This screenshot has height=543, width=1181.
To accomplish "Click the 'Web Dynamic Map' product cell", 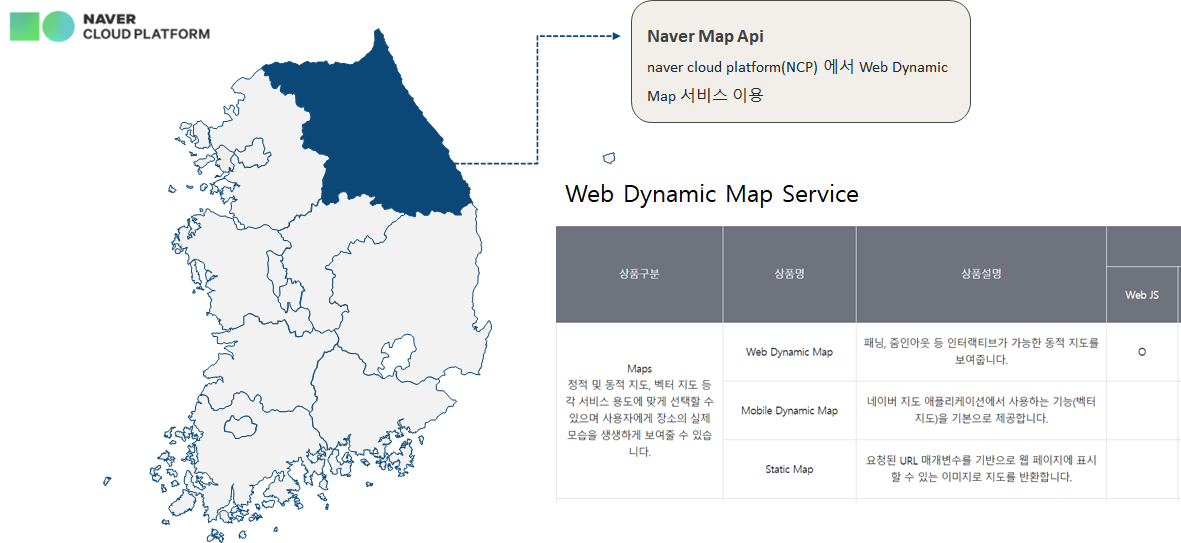I will coord(789,352).
